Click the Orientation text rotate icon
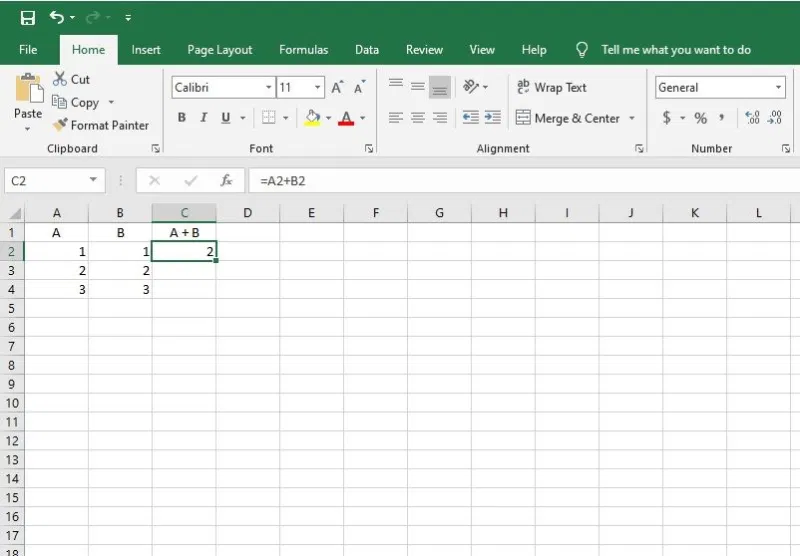This screenshot has width=800, height=556. coord(471,86)
